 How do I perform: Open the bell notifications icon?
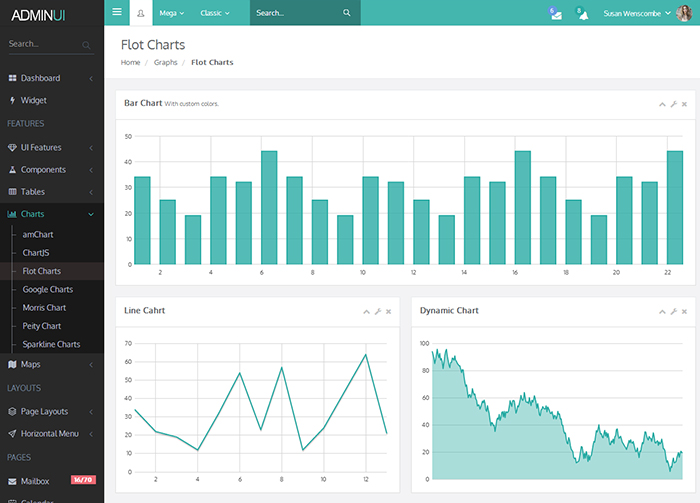point(582,14)
